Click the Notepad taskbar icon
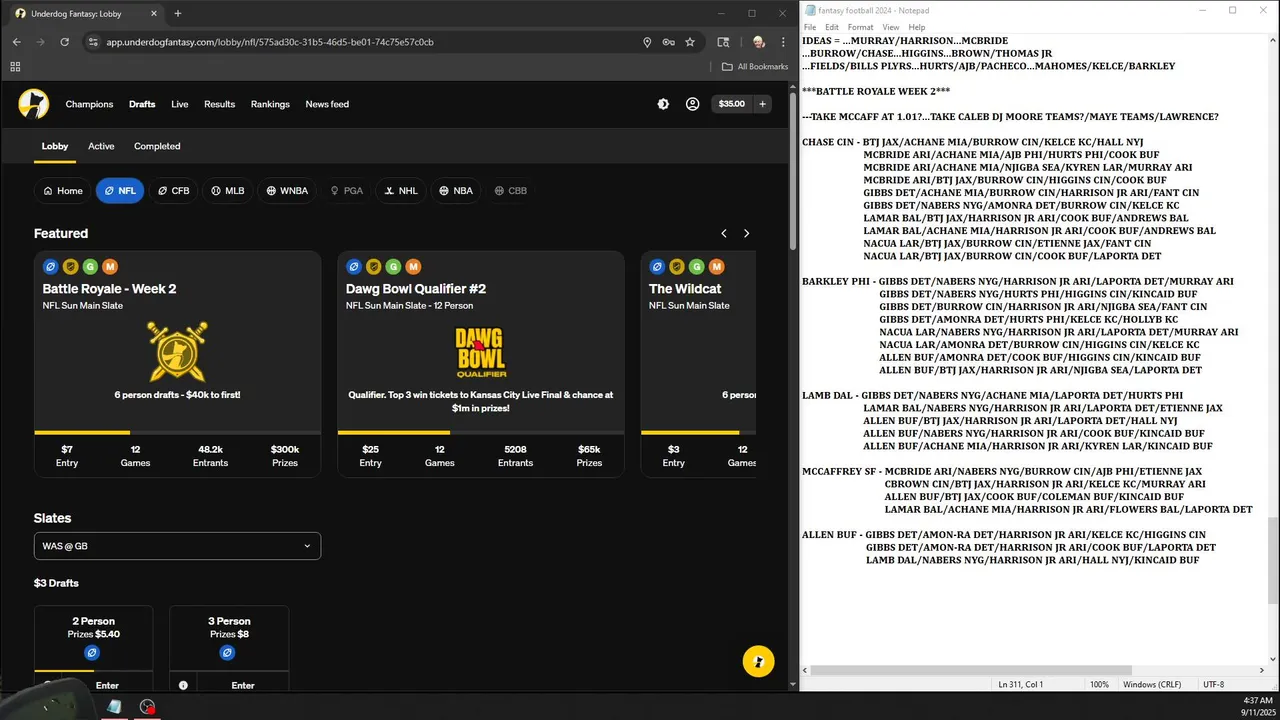This screenshot has width=1280, height=720. (114, 707)
